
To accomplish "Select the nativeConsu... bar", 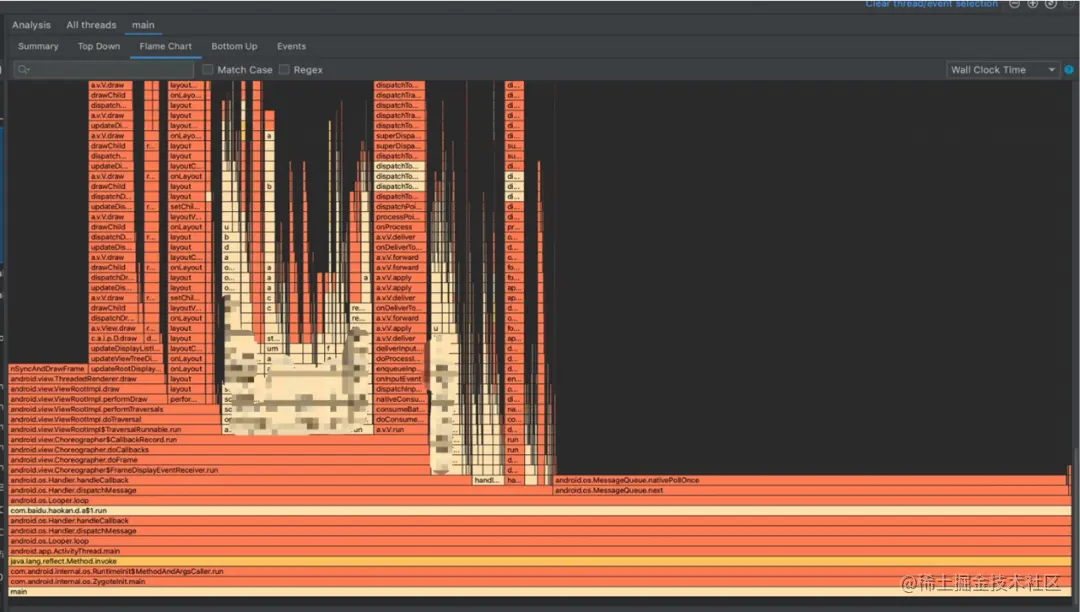I will coord(399,399).
